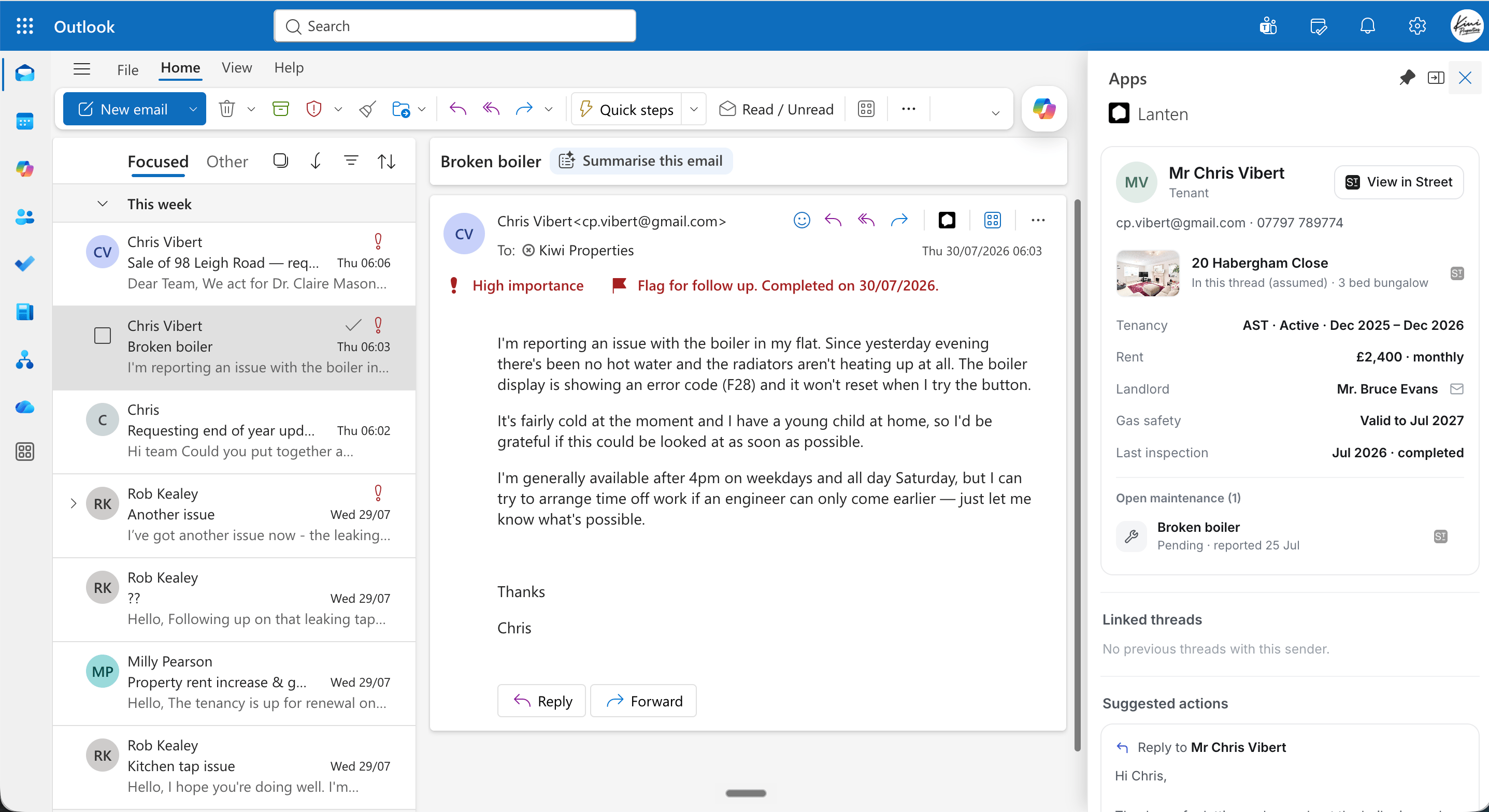Open the New email dropdown arrow
The width and height of the screenshot is (1489, 812).
(193, 109)
